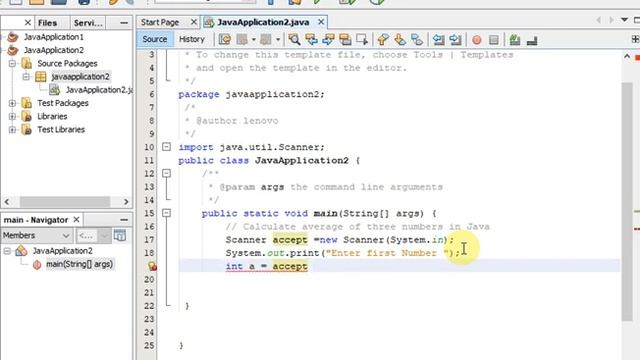Collapse the main method fold at line 15

[166, 213]
